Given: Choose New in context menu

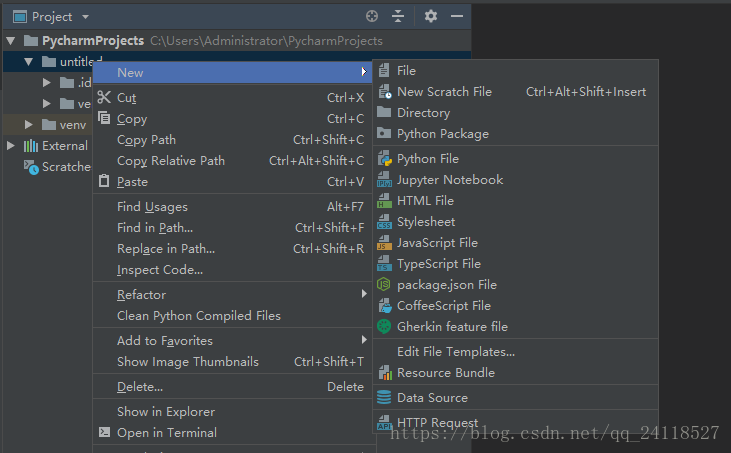Looking at the screenshot, I should [x=232, y=72].
